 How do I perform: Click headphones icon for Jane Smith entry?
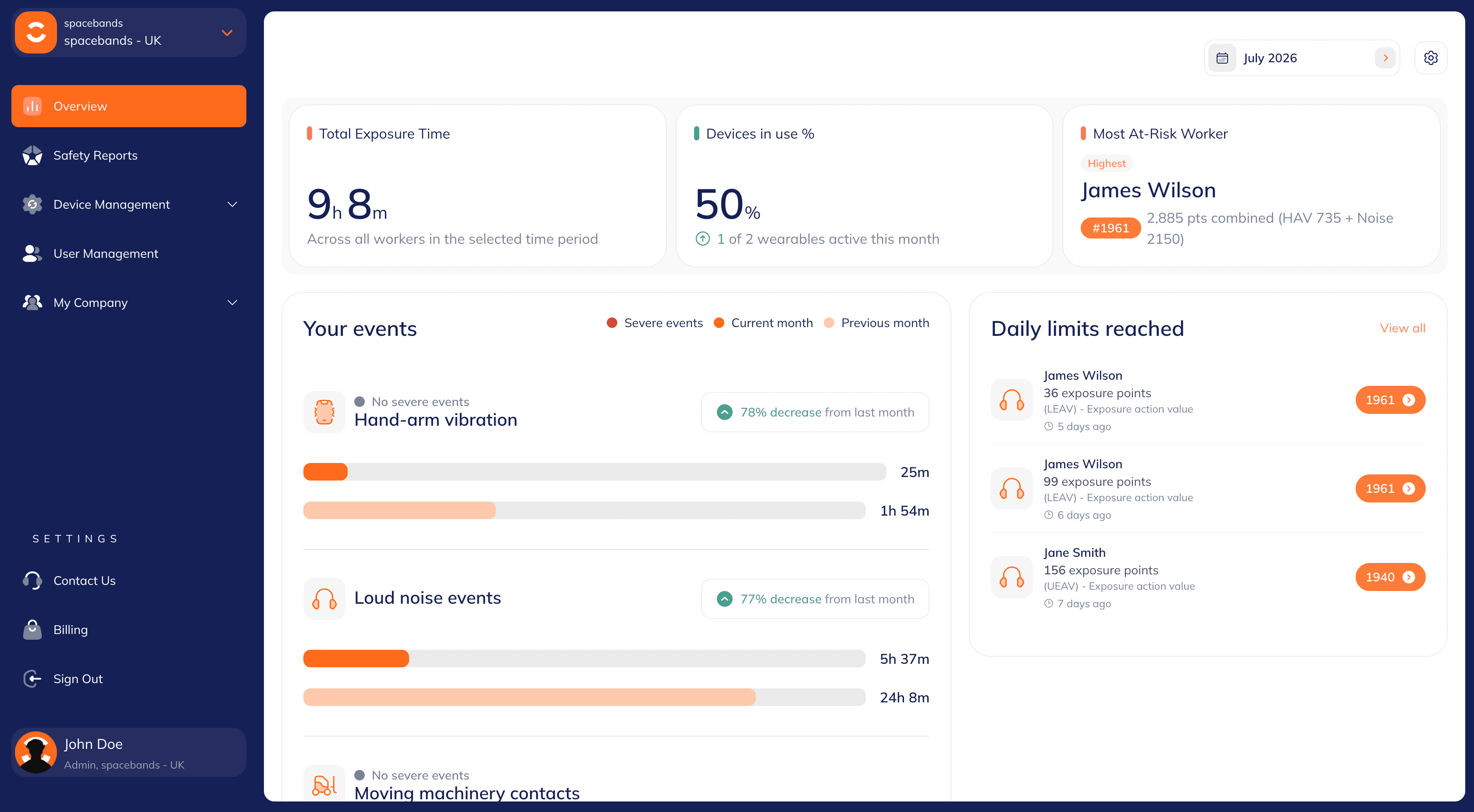click(1011, 577)
